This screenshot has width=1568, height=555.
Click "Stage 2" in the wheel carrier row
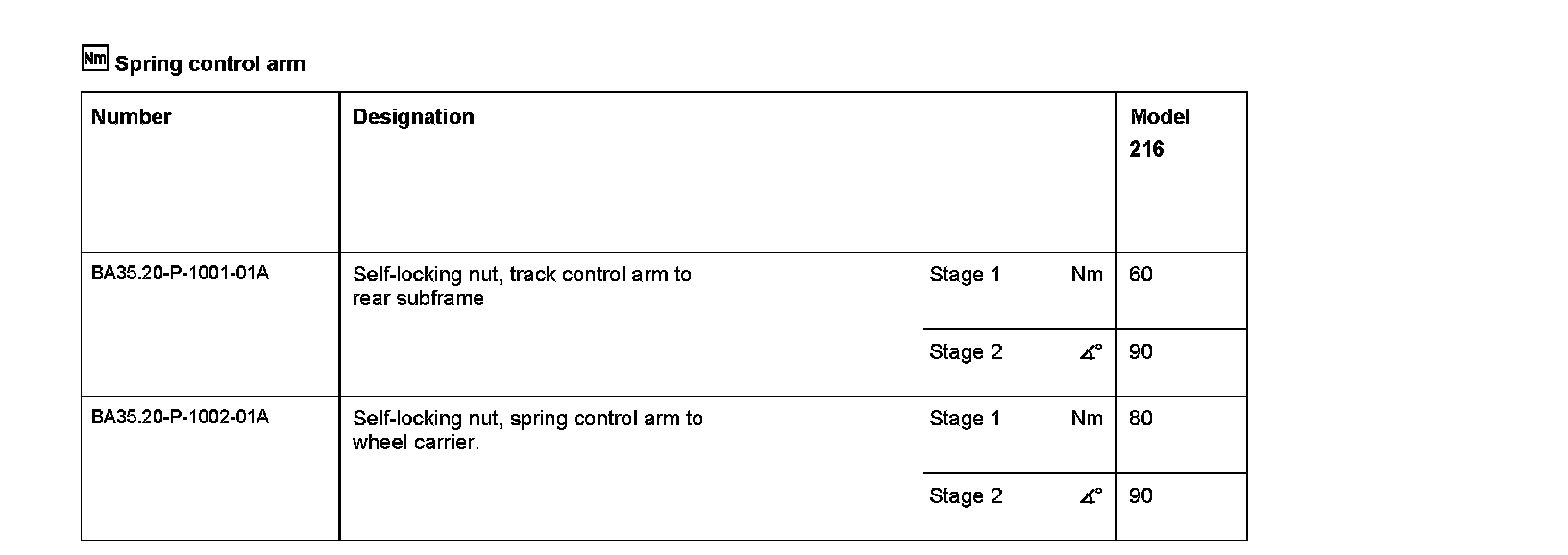point(966,496)
